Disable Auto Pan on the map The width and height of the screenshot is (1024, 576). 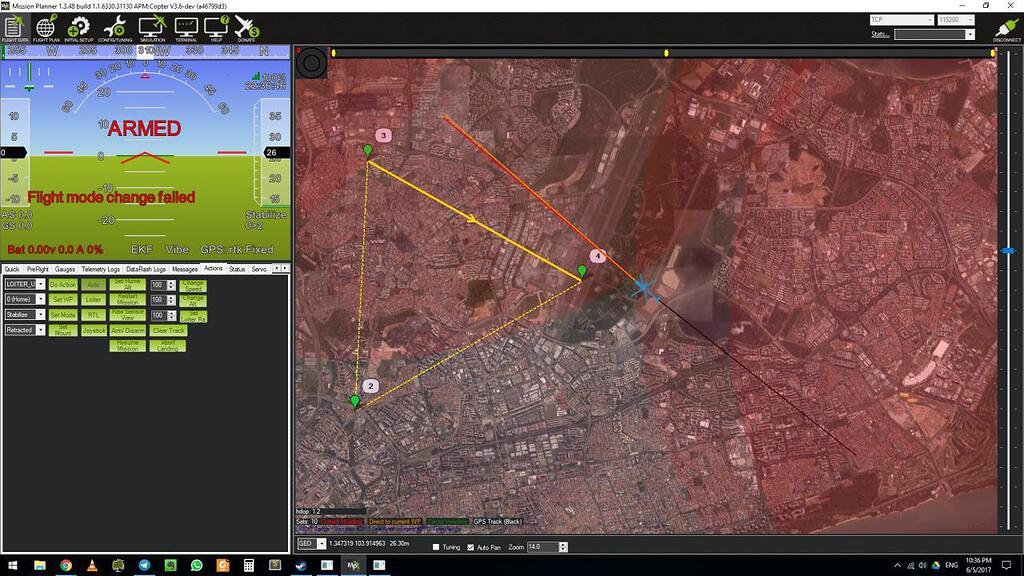(x=471, y=546)
